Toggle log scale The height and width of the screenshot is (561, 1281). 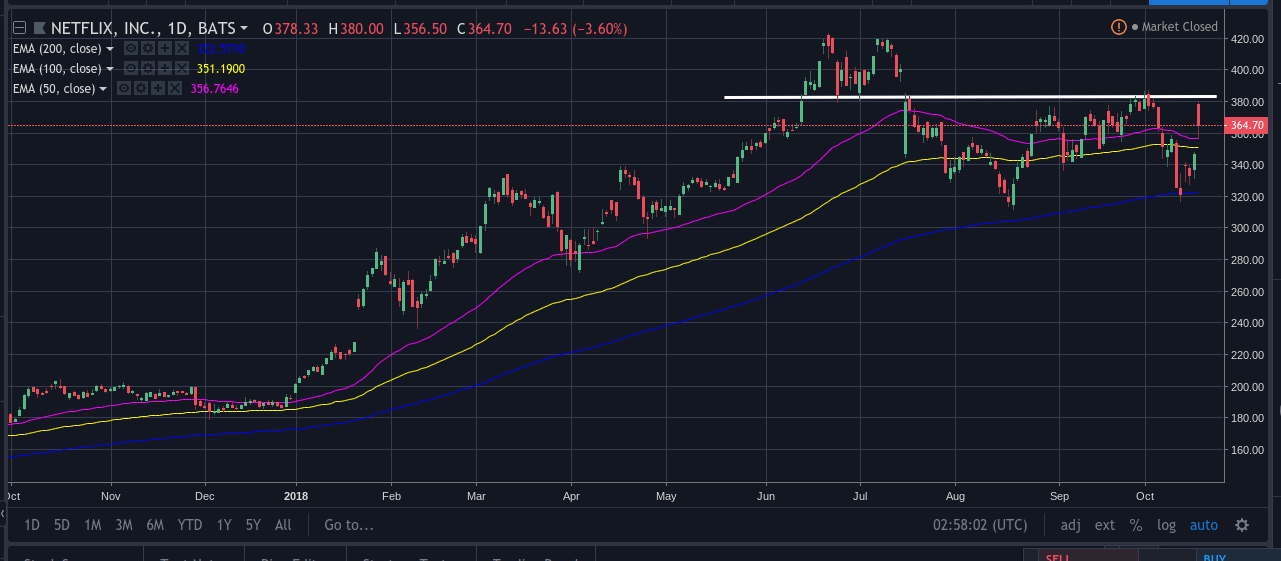1166,525
